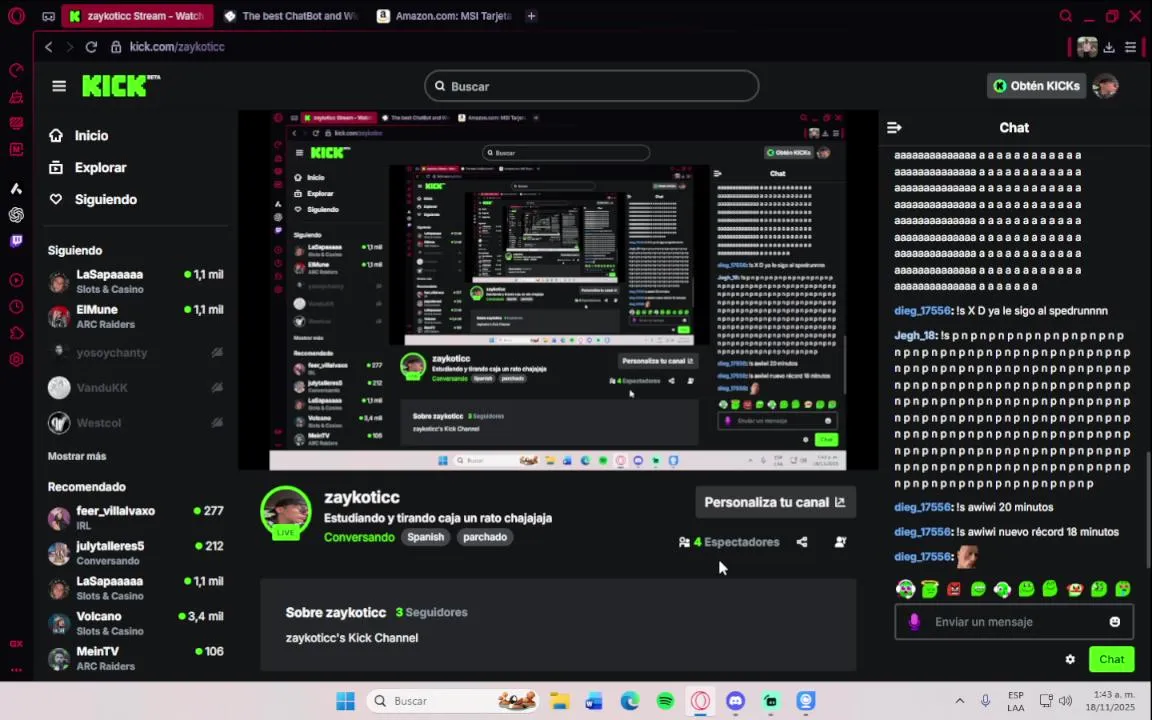Viewport: 1152px width, 720px height.
Task: Click the Conversando category link
Action: [359, 537]
